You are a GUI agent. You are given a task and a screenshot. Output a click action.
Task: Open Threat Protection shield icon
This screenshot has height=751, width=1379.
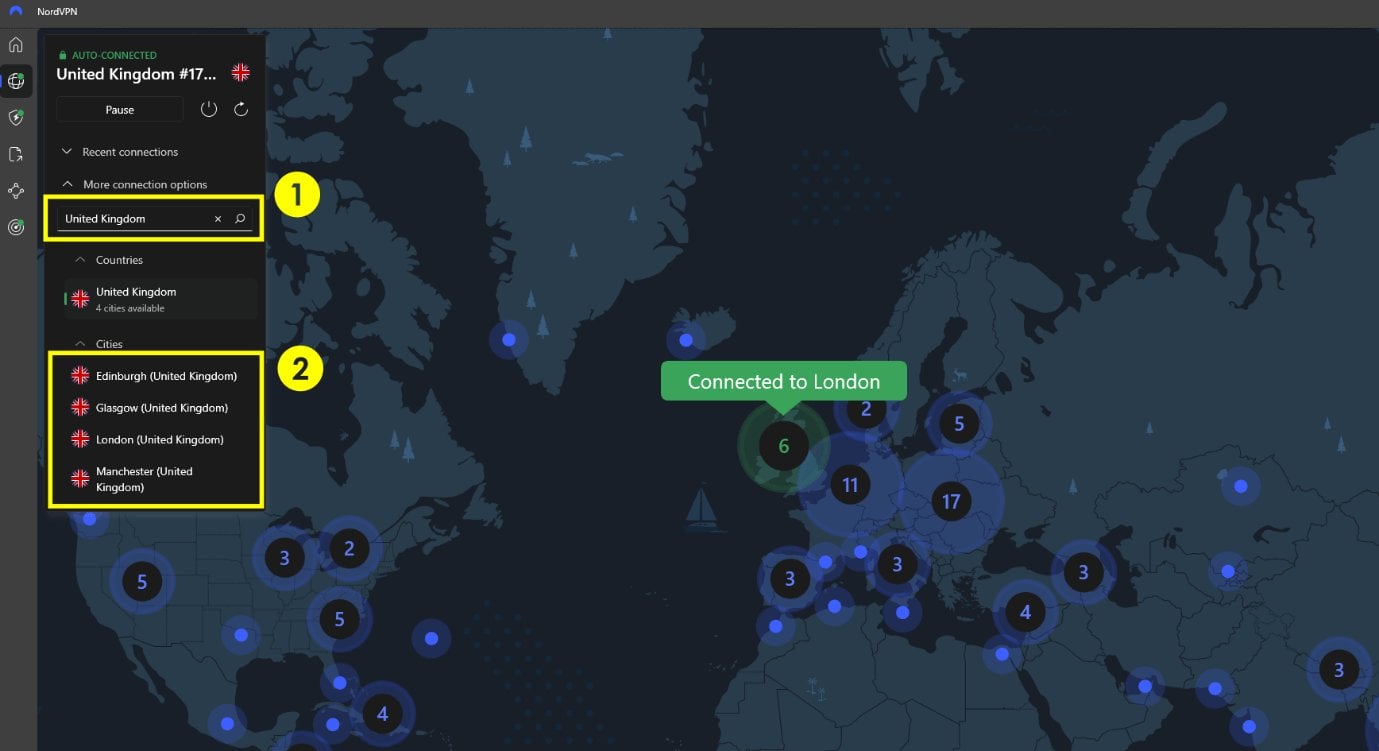(16, 118)
